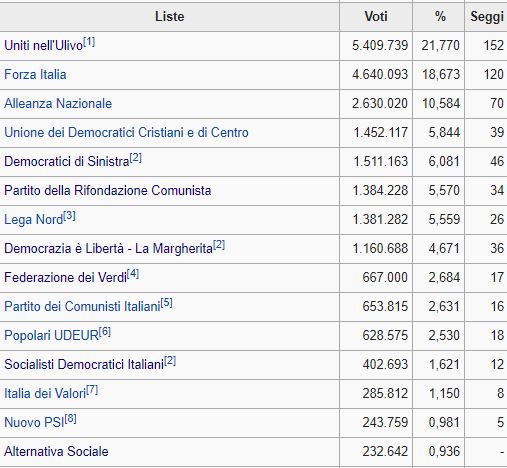Select seat count 46
This screenshot has height=468, width=507.
(x=497, y=162)
